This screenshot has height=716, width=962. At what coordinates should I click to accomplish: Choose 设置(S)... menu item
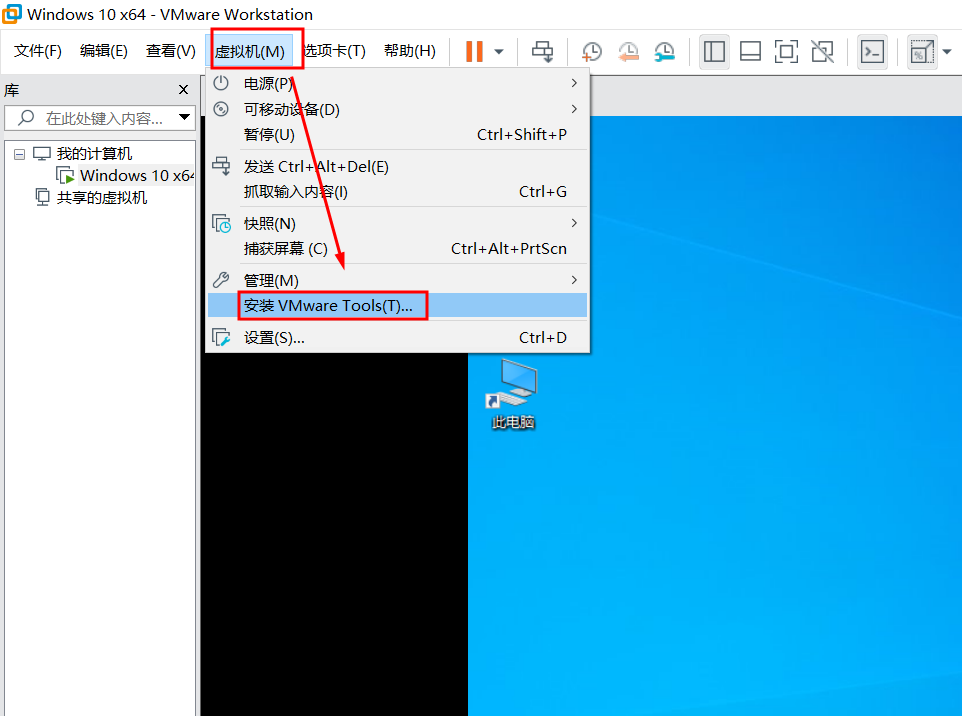(398, 337)
